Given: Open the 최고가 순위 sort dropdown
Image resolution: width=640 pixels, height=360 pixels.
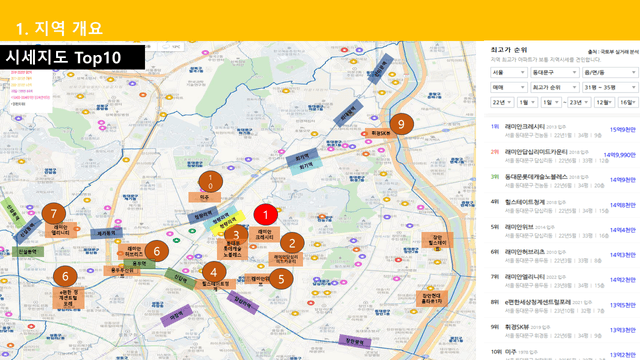Looking at the screenshot, I should pos(555,87).
